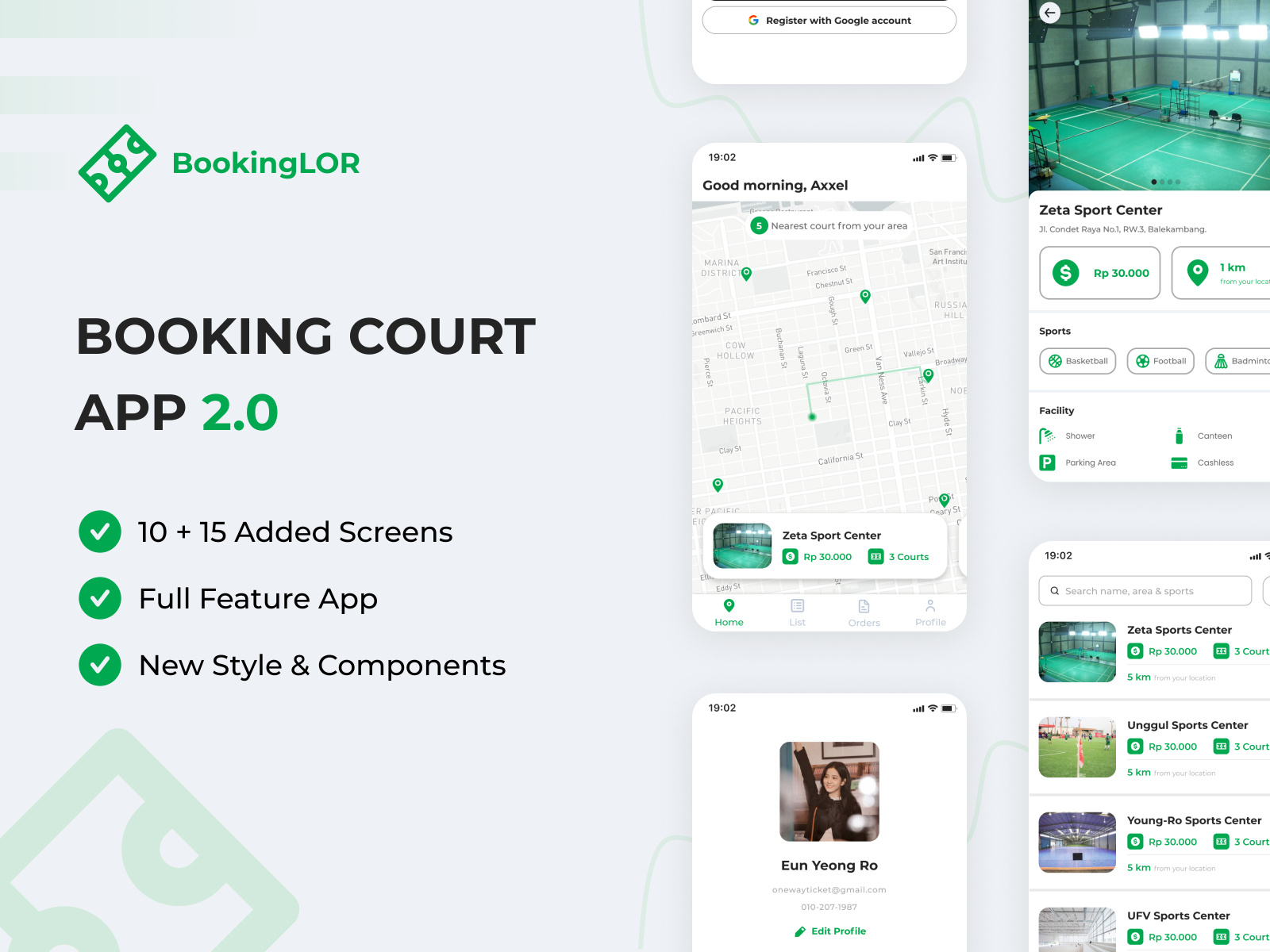Register with Google account

click(829, 21)
